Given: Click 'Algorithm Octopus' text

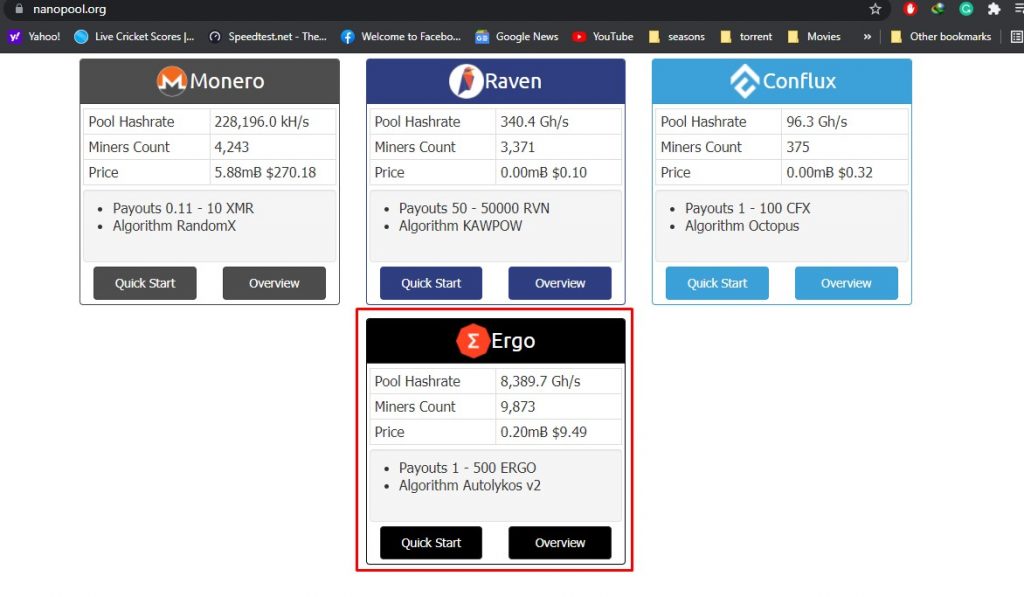Looking at the screenshot, I should click(x=742, y=226).
